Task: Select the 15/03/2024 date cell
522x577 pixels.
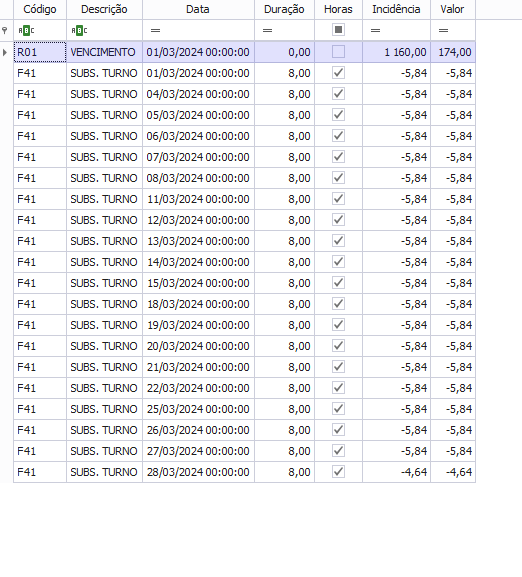Action: click(198, 283)
